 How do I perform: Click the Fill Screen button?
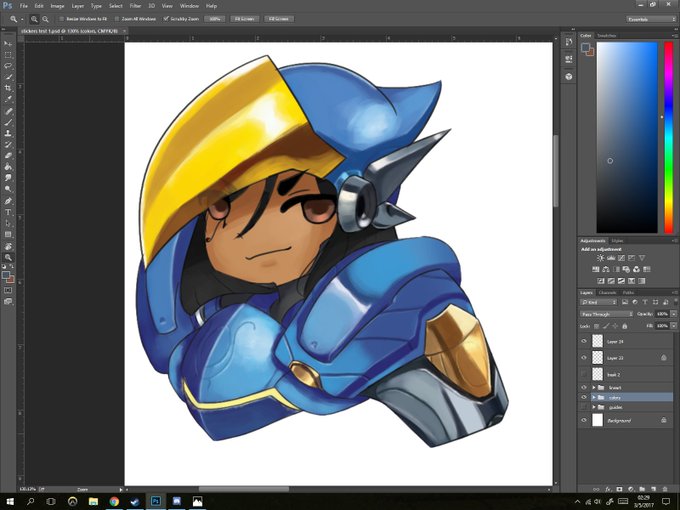(x=279, y=19)
